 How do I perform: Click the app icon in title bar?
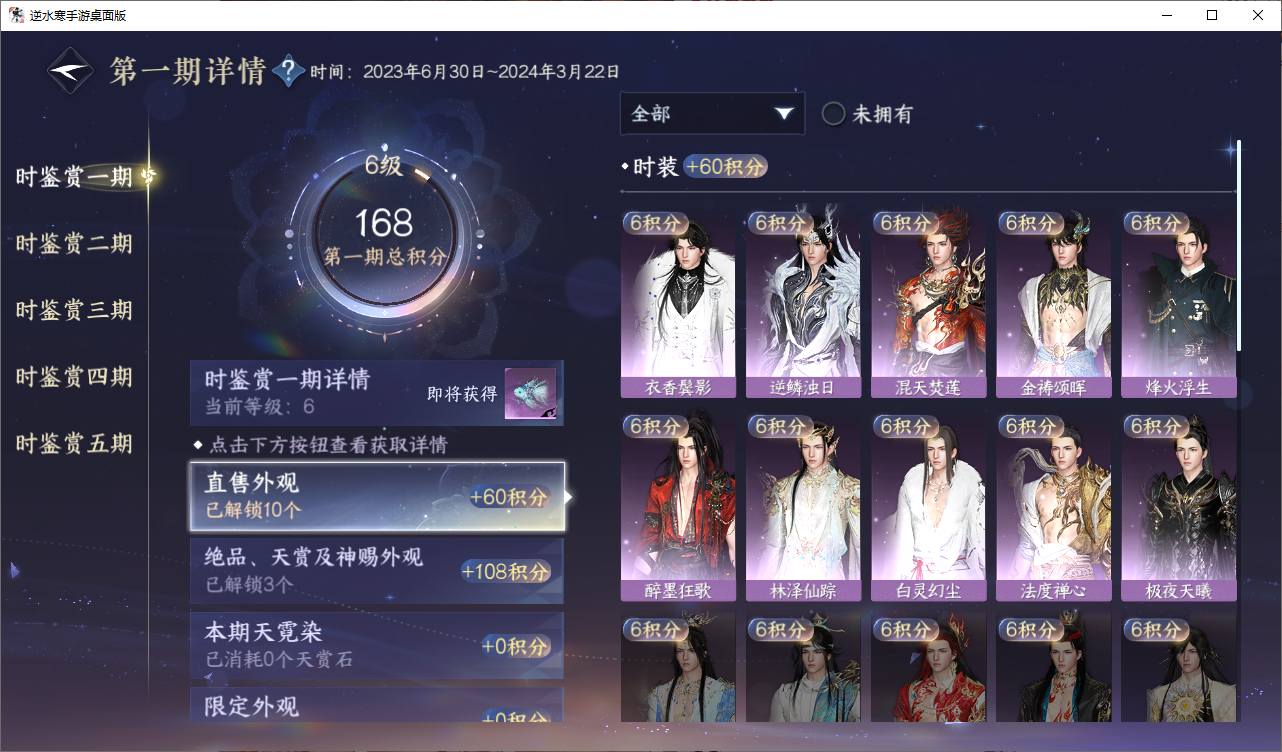[16, 15]
